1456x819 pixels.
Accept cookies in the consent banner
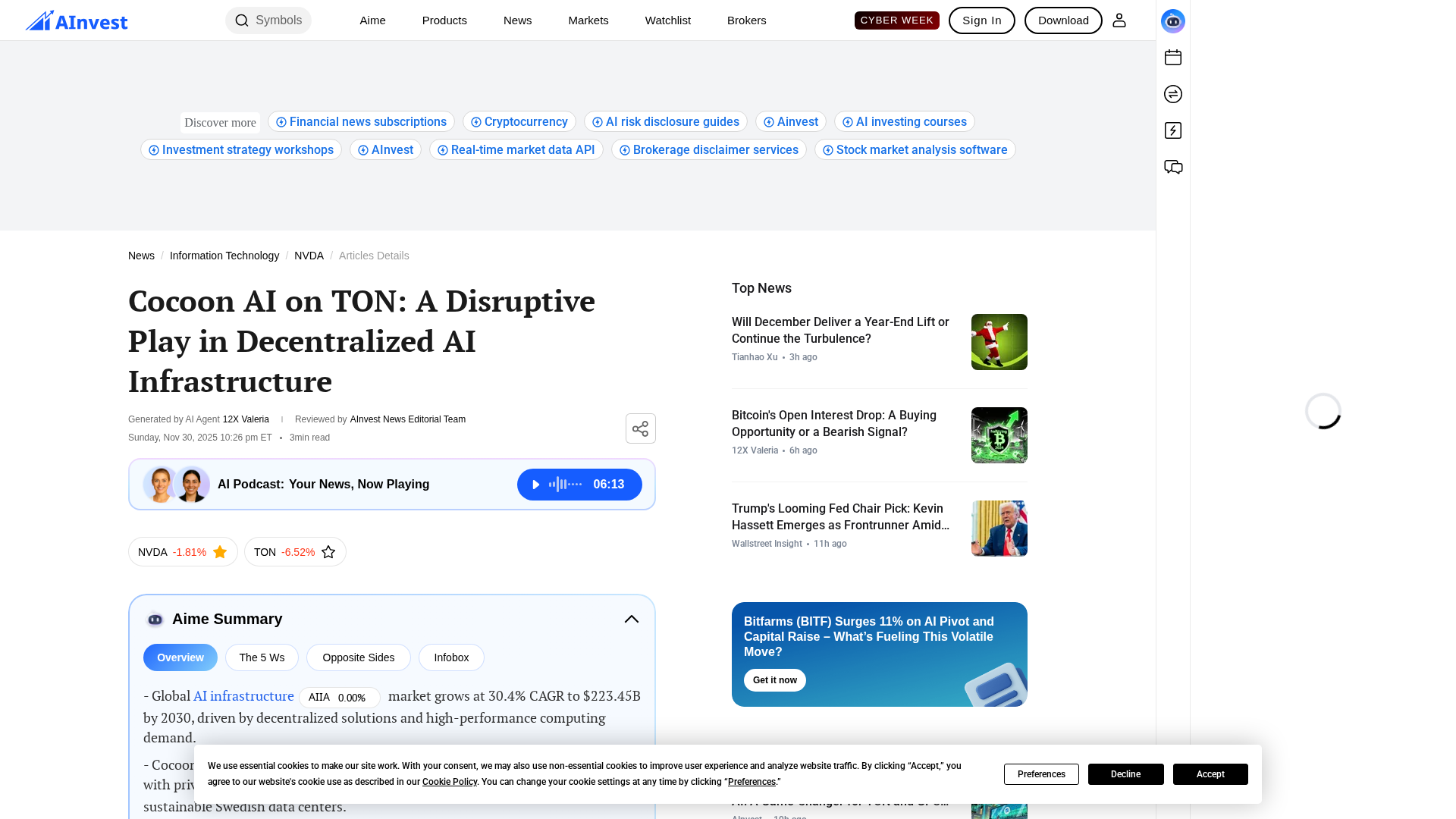1210,774
